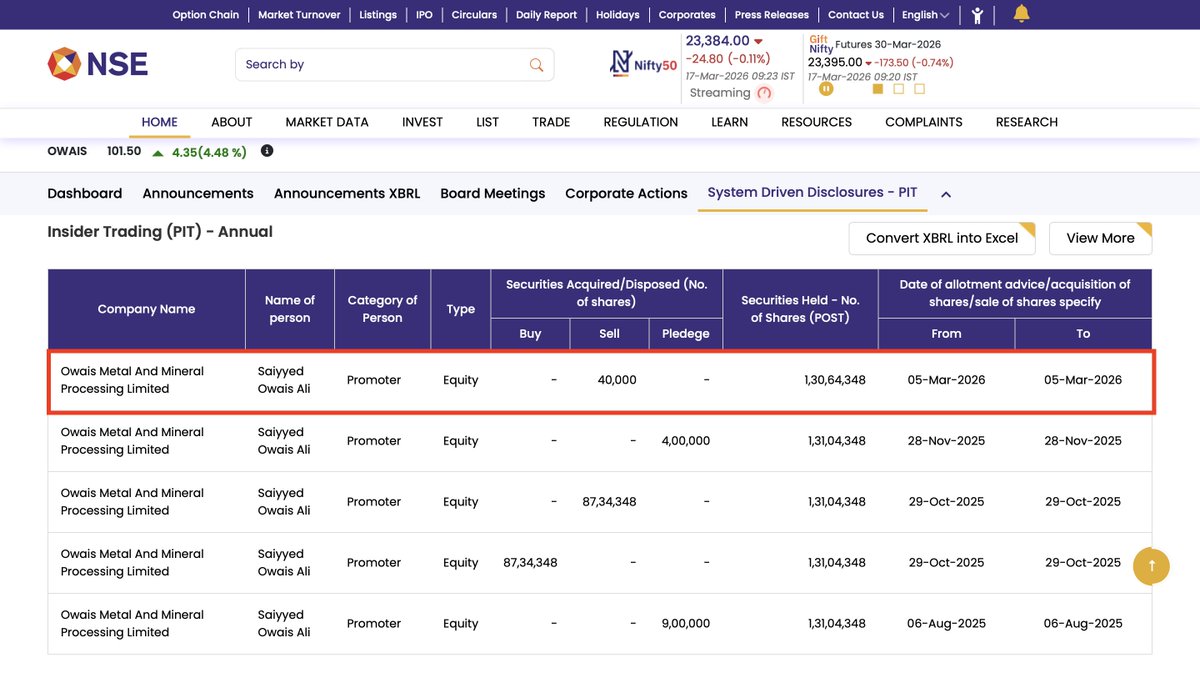Click the 06-Aug-2025 To date cell
Image resolution: width=1200 pixels, height=673 pixels.
click(1083, 624)
